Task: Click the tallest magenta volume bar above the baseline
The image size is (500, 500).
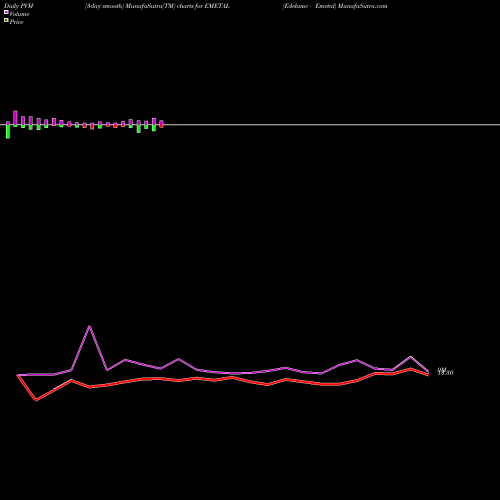Action: pos(15,118)
